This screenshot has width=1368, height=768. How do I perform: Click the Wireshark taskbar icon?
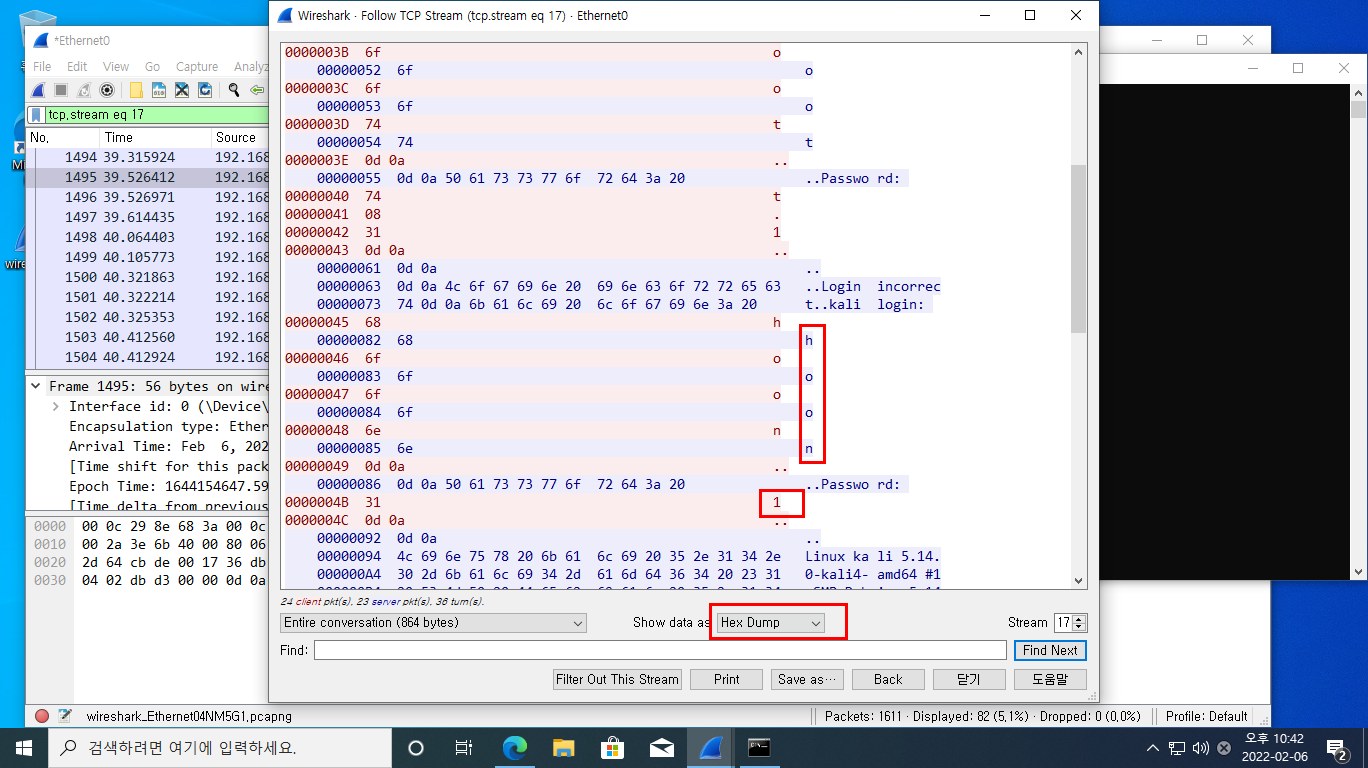(x=710, y=747)
